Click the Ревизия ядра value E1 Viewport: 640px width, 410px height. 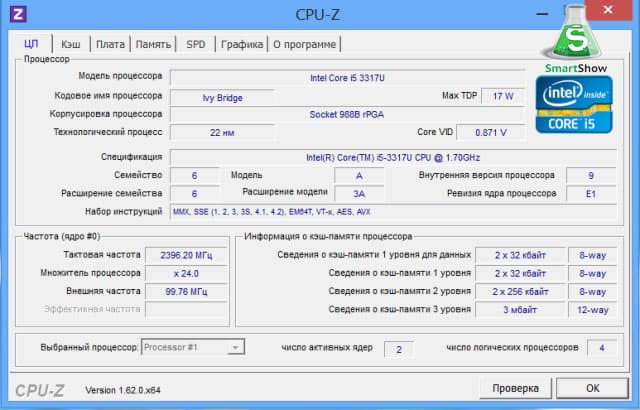(591, 193)
